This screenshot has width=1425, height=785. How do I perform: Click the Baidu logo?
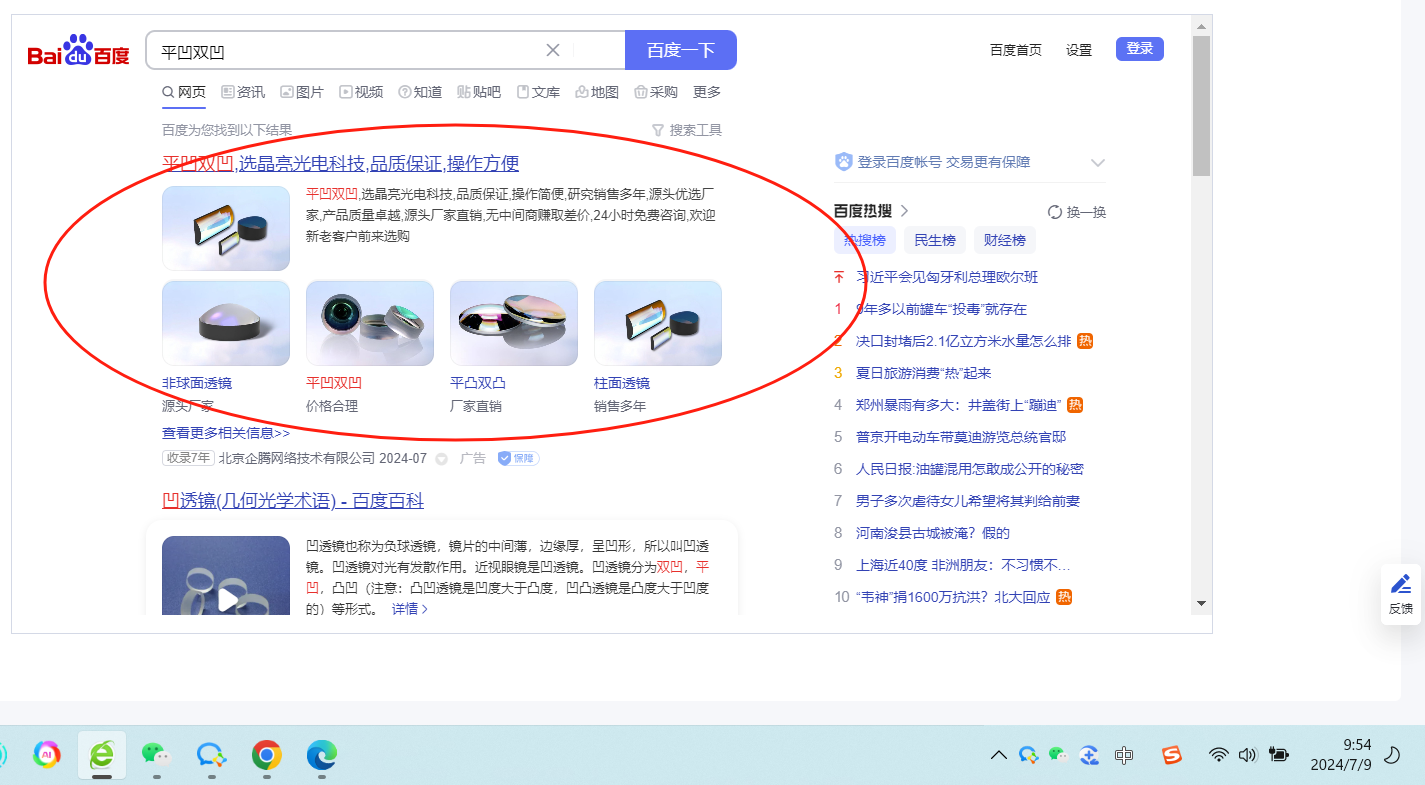coord(79,50)
